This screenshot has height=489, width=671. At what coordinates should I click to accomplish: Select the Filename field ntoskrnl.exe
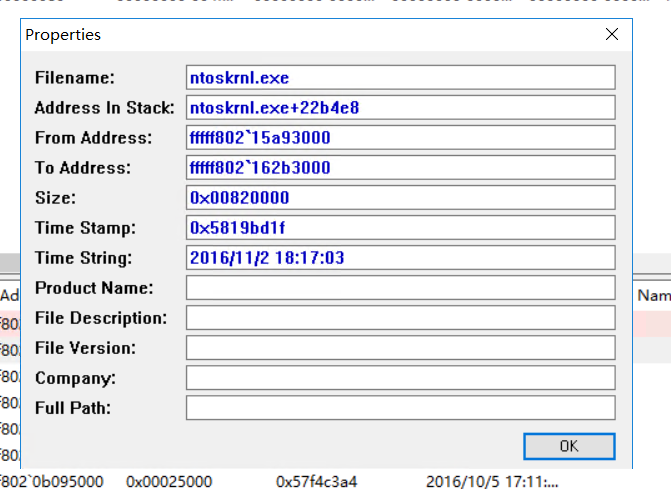click(x=401, y=77)
